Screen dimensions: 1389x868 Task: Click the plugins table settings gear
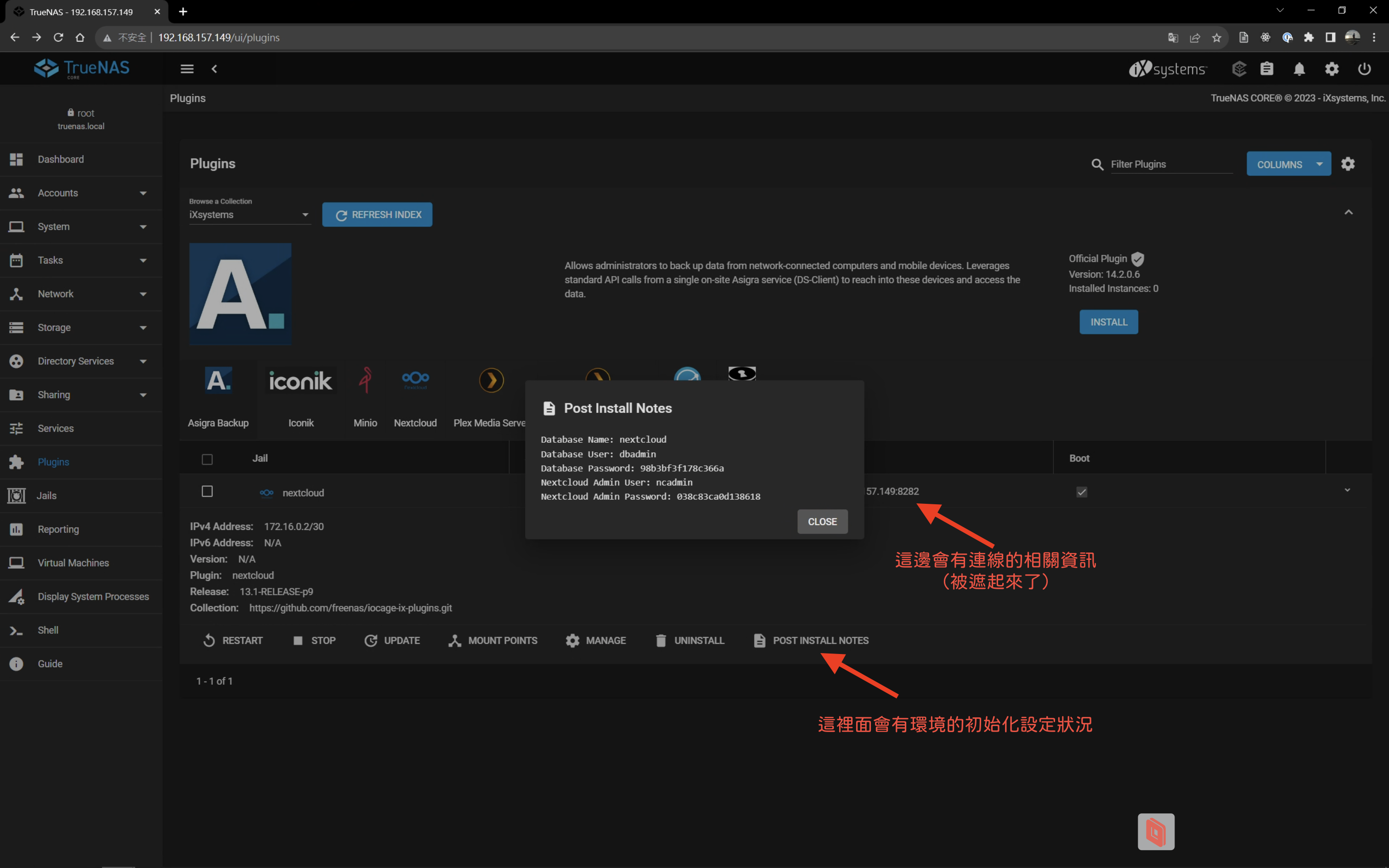1348,164
